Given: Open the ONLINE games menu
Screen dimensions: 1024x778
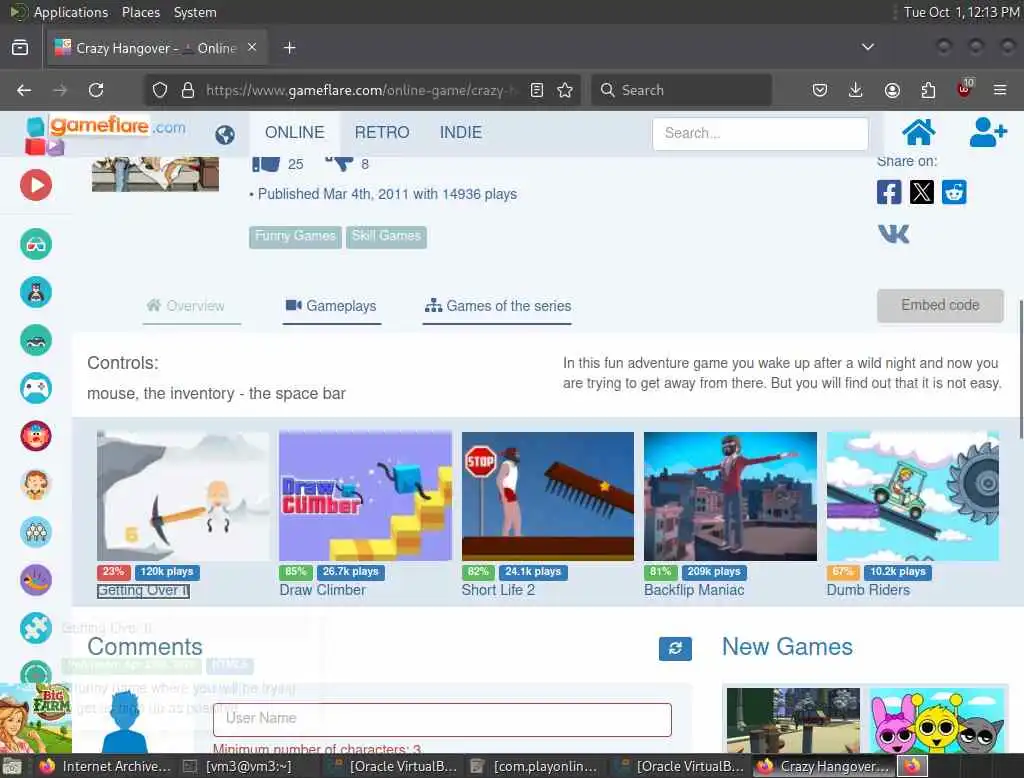Looking at the screenshot, I should (295, 133).
